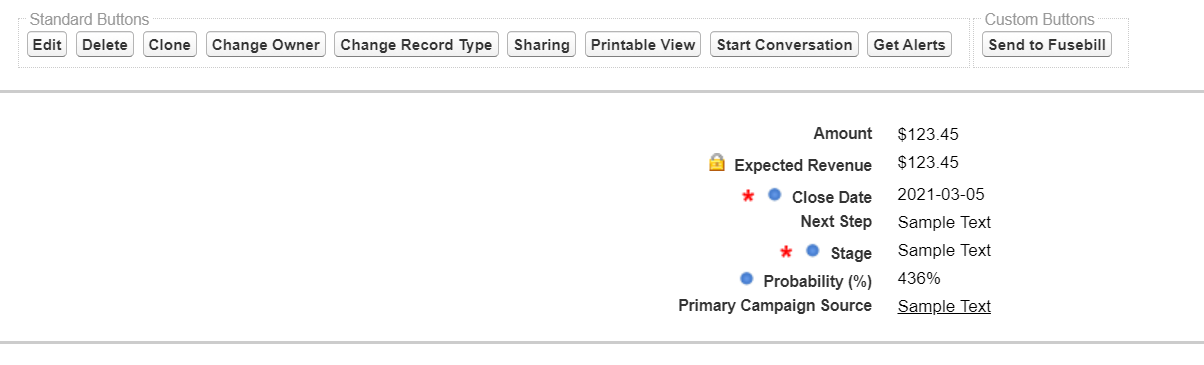
Task: Open the Sharing settings button
Action: (542, 45)
